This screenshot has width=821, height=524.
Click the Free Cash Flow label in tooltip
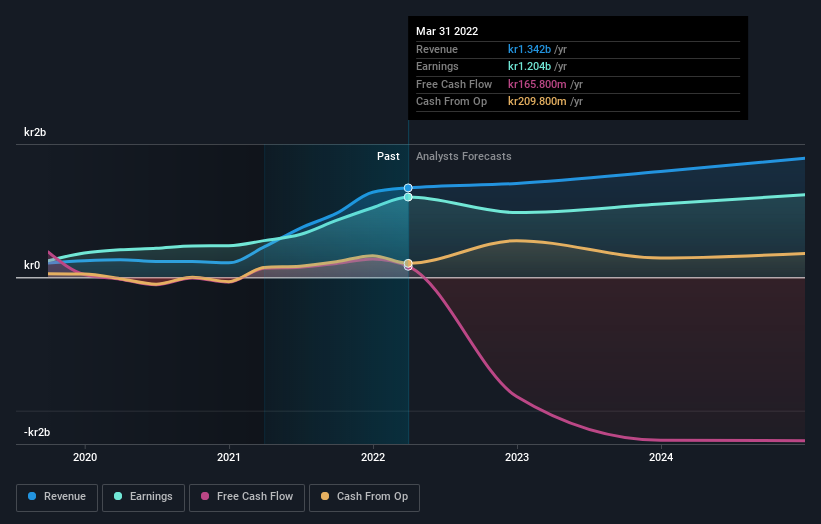click(454, 84)
